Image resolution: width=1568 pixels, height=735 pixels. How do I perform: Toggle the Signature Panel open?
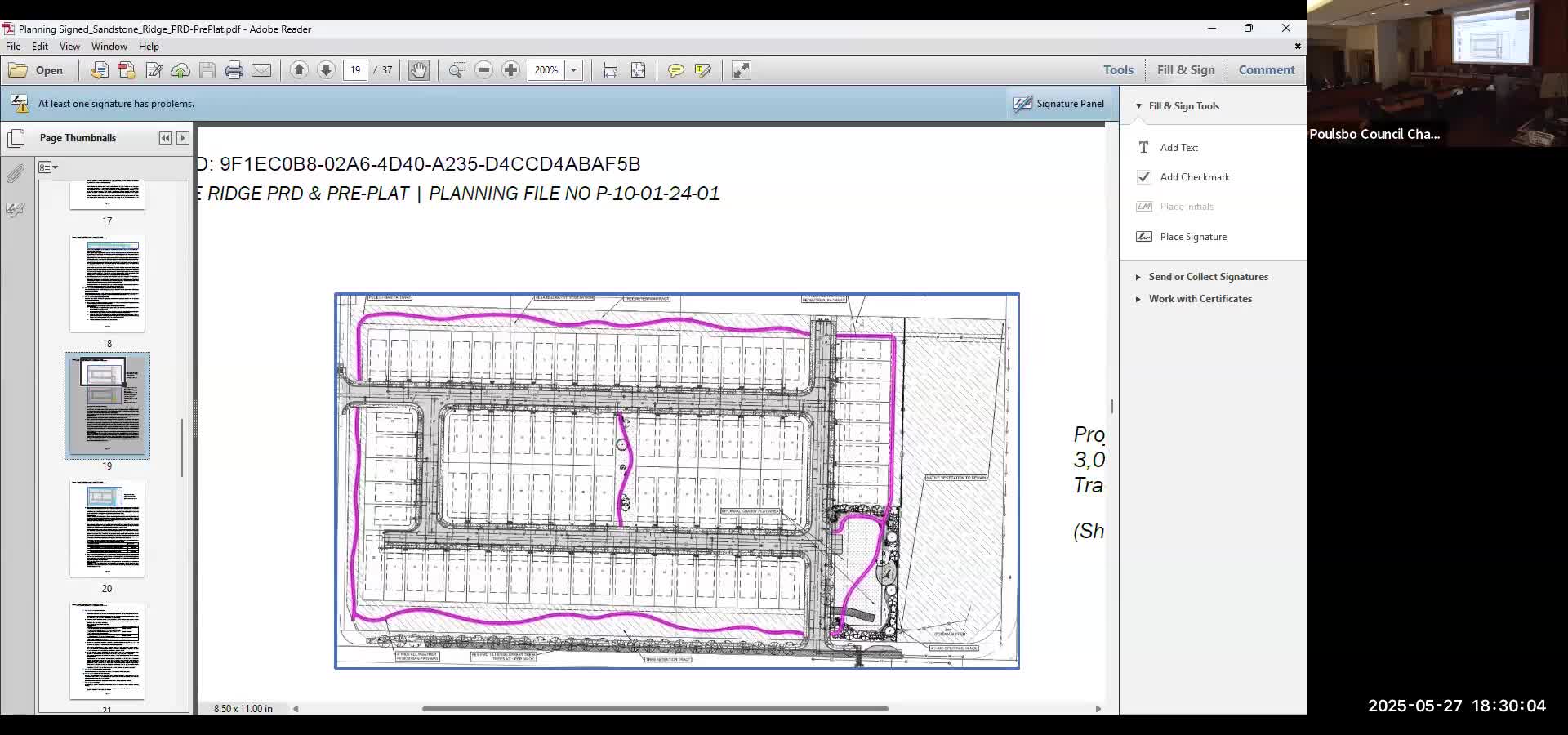(x=1058, y=104)
